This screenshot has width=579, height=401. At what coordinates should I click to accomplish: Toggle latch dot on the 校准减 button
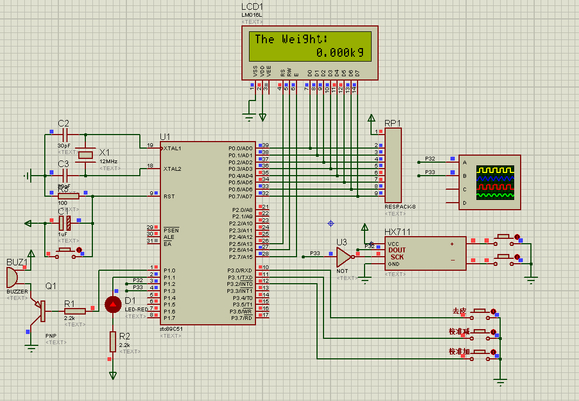[493, 332]
